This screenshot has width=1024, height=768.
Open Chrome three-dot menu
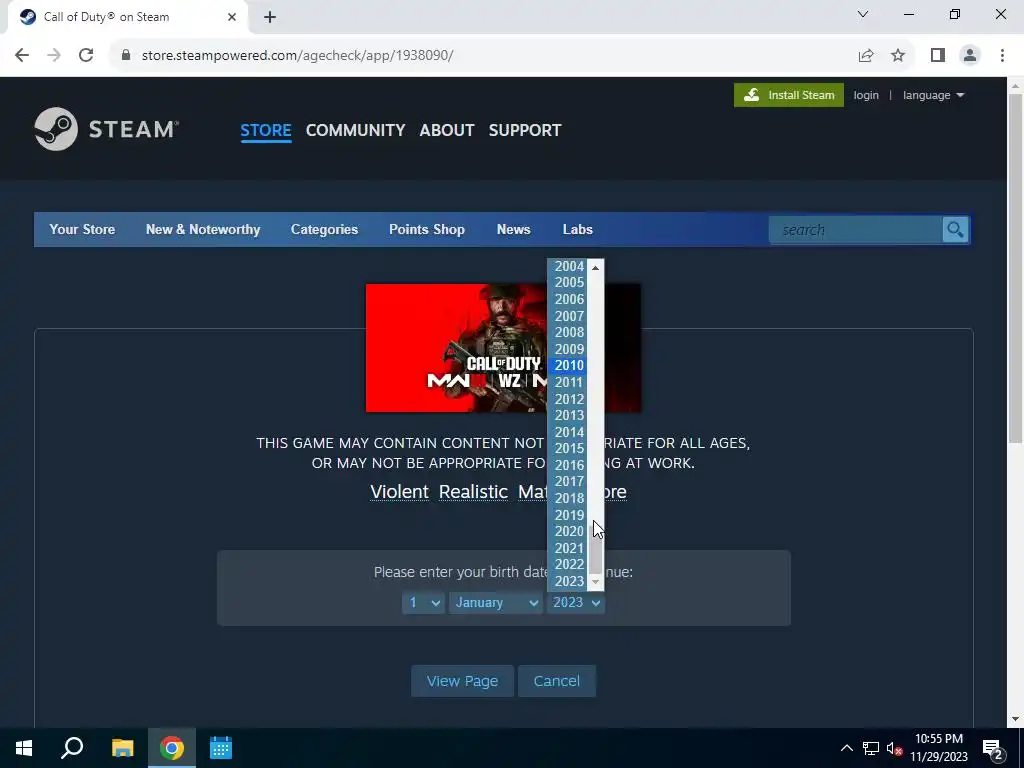(1002, 56)
